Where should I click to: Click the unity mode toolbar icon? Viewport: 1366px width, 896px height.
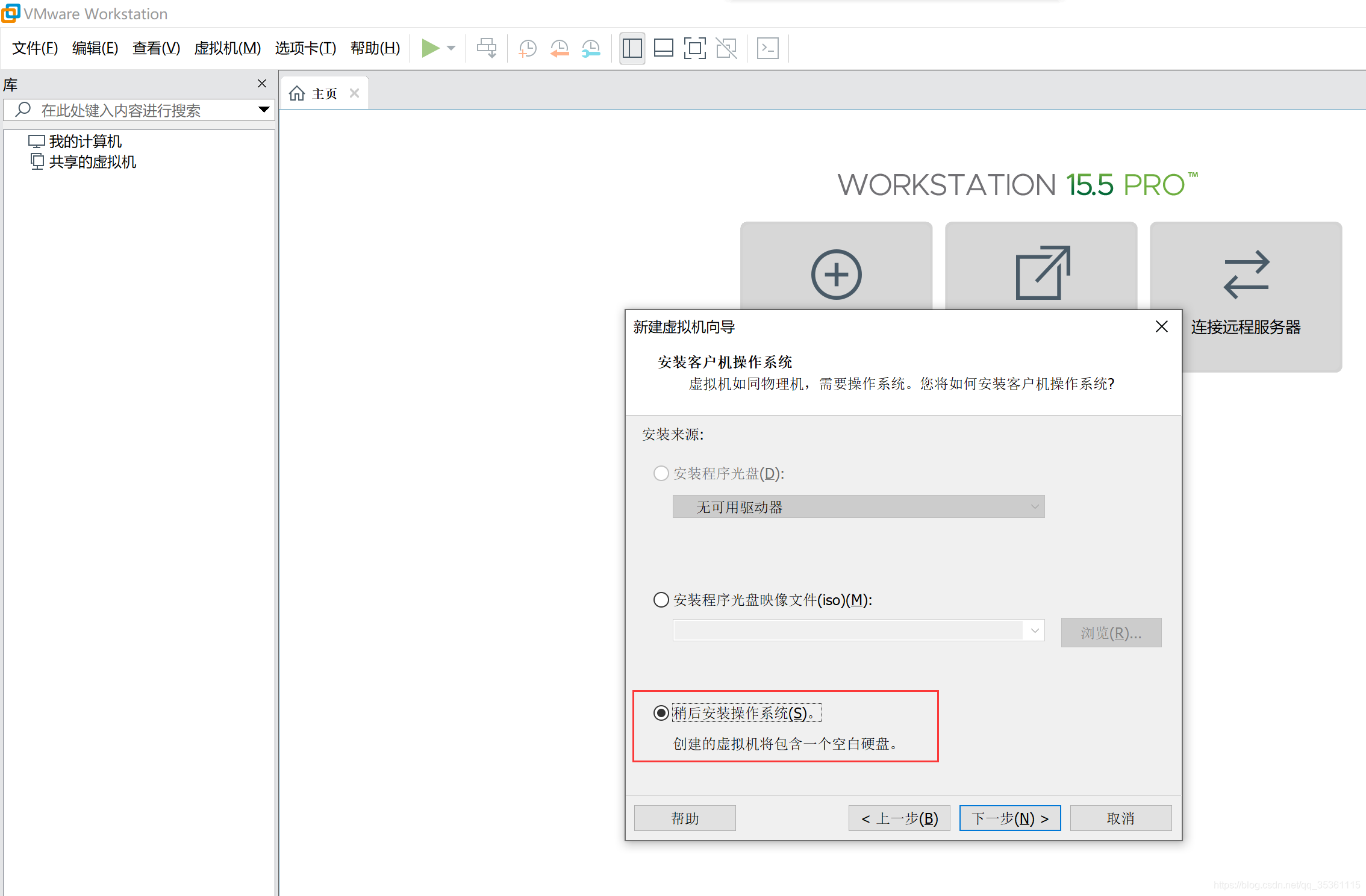click(726, 48)
